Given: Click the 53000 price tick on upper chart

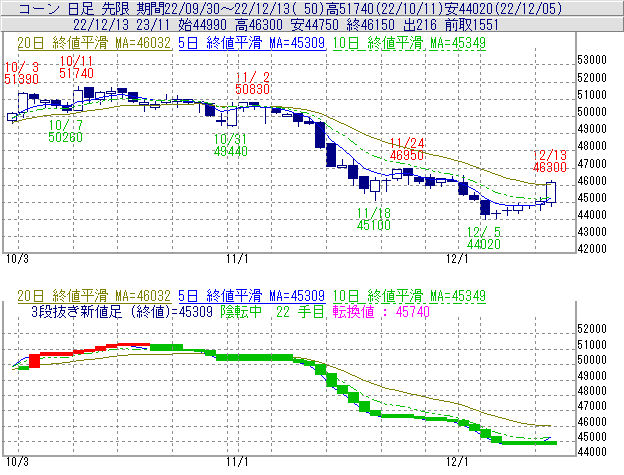Looking at the screenshot, I should click(592, 60).
